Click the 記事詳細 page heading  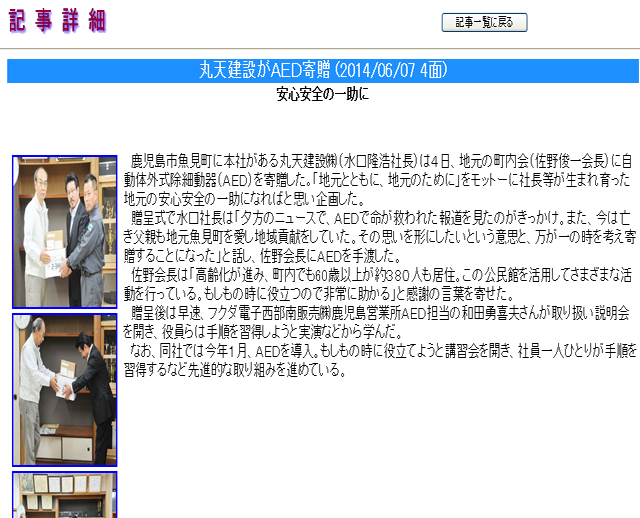click(x=57, y=20)
